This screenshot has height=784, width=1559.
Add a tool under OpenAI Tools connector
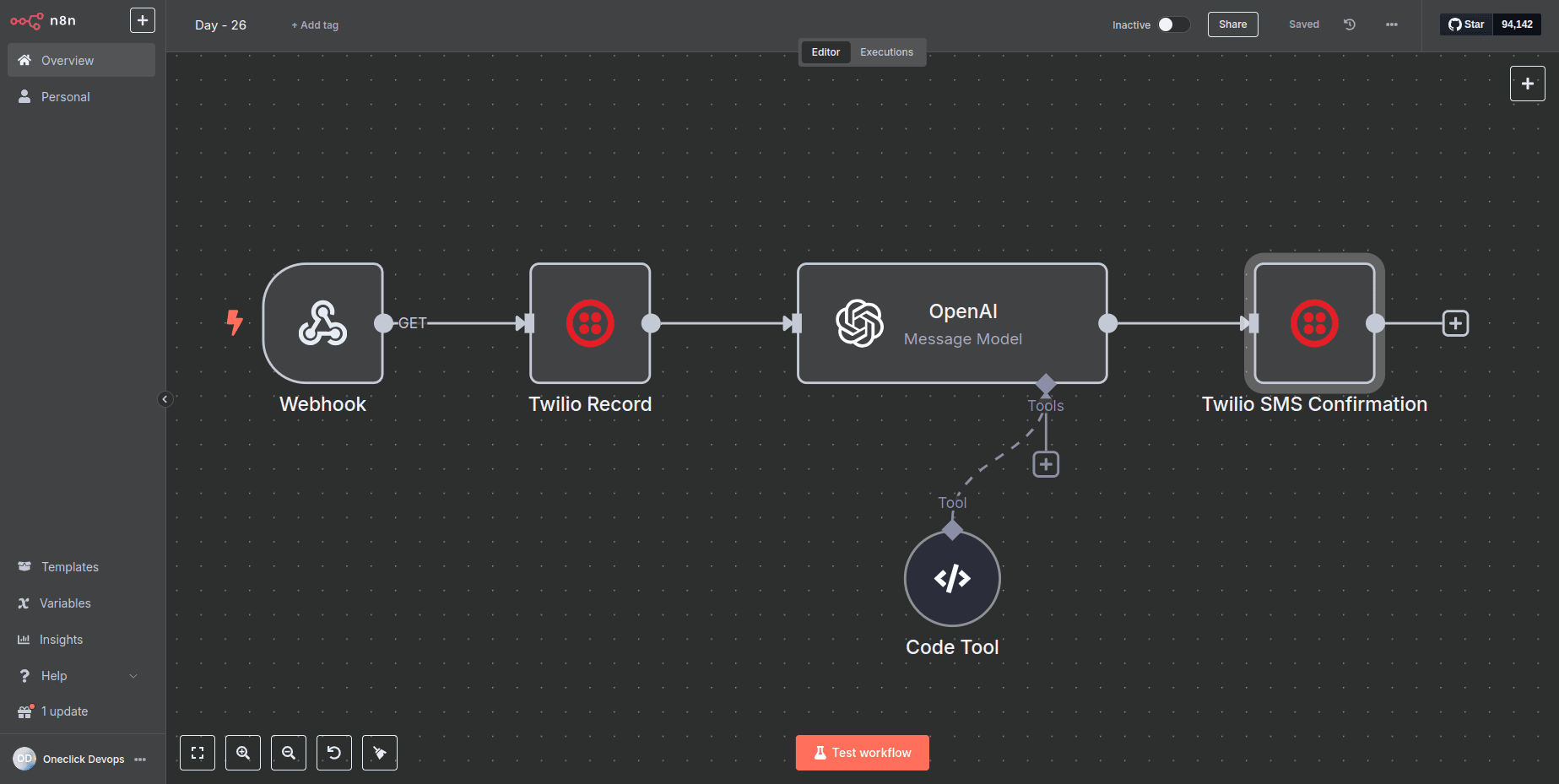coord(1046,464)
